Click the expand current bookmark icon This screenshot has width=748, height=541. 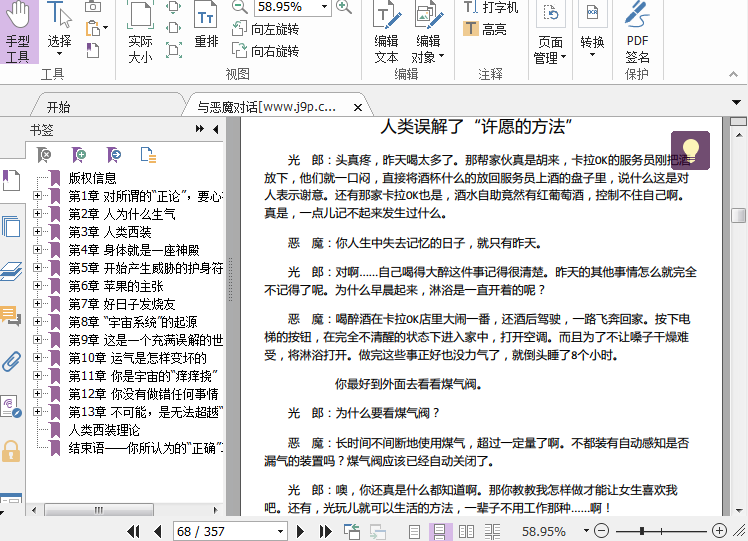[x=148, y=155]
